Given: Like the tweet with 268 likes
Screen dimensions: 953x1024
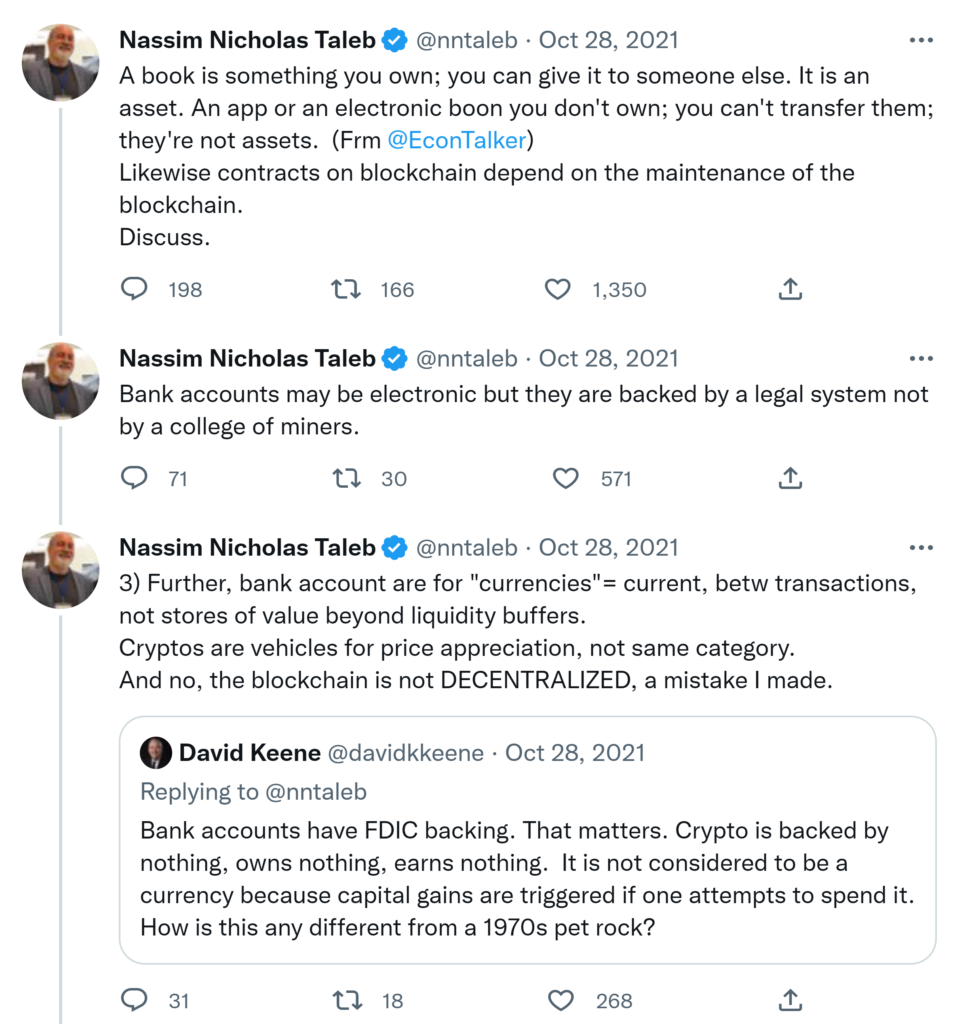Looking at the screenshot, I should pyautogui.click(x=562, y=999).
